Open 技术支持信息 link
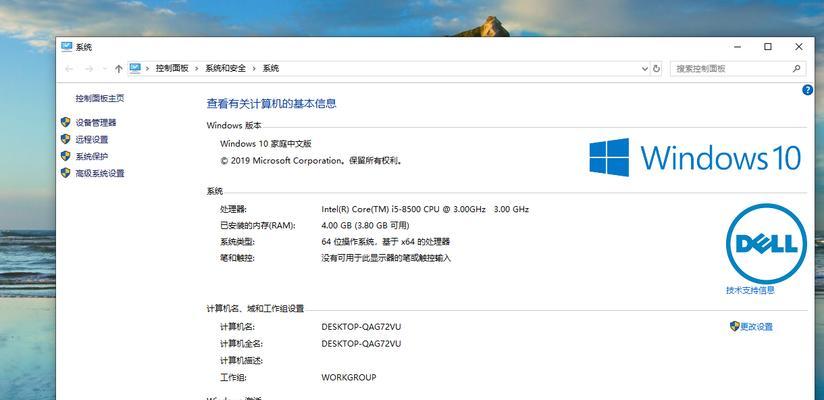 point(750,290)
